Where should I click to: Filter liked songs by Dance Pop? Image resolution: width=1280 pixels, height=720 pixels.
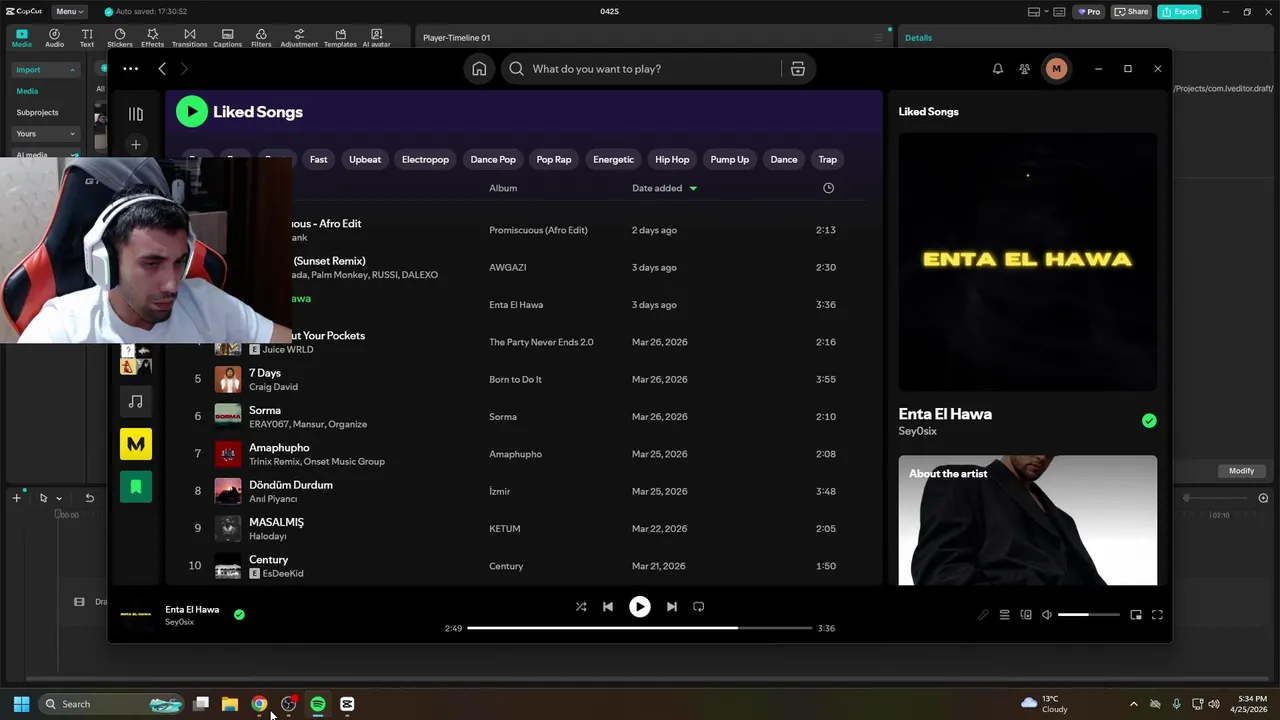[x=493, y=159]
